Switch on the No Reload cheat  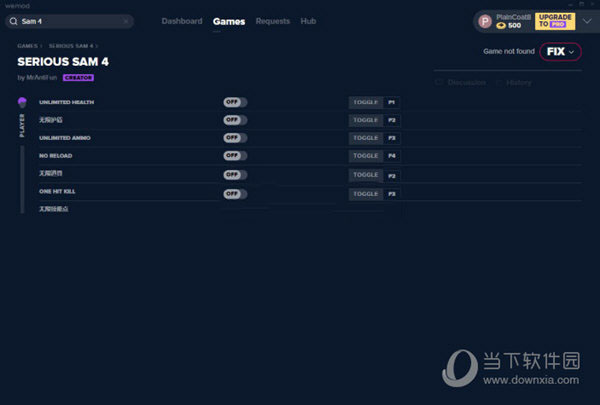coord(235,156)
